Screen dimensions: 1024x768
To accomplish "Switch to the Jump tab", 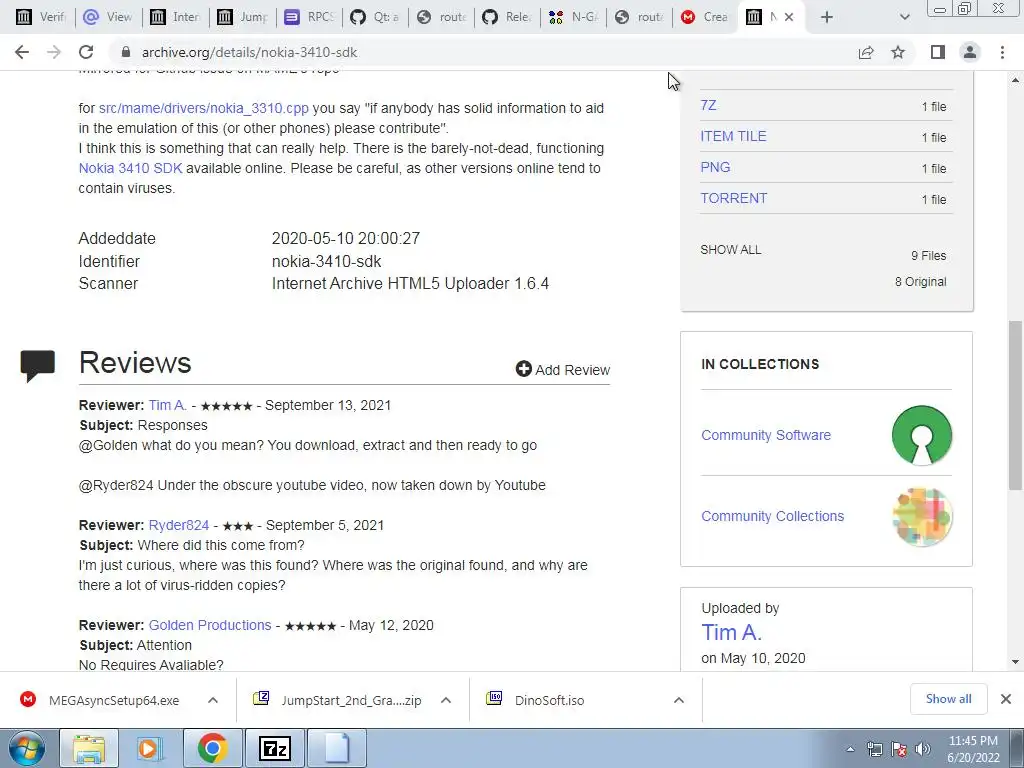I will click(x=242, y=17).
